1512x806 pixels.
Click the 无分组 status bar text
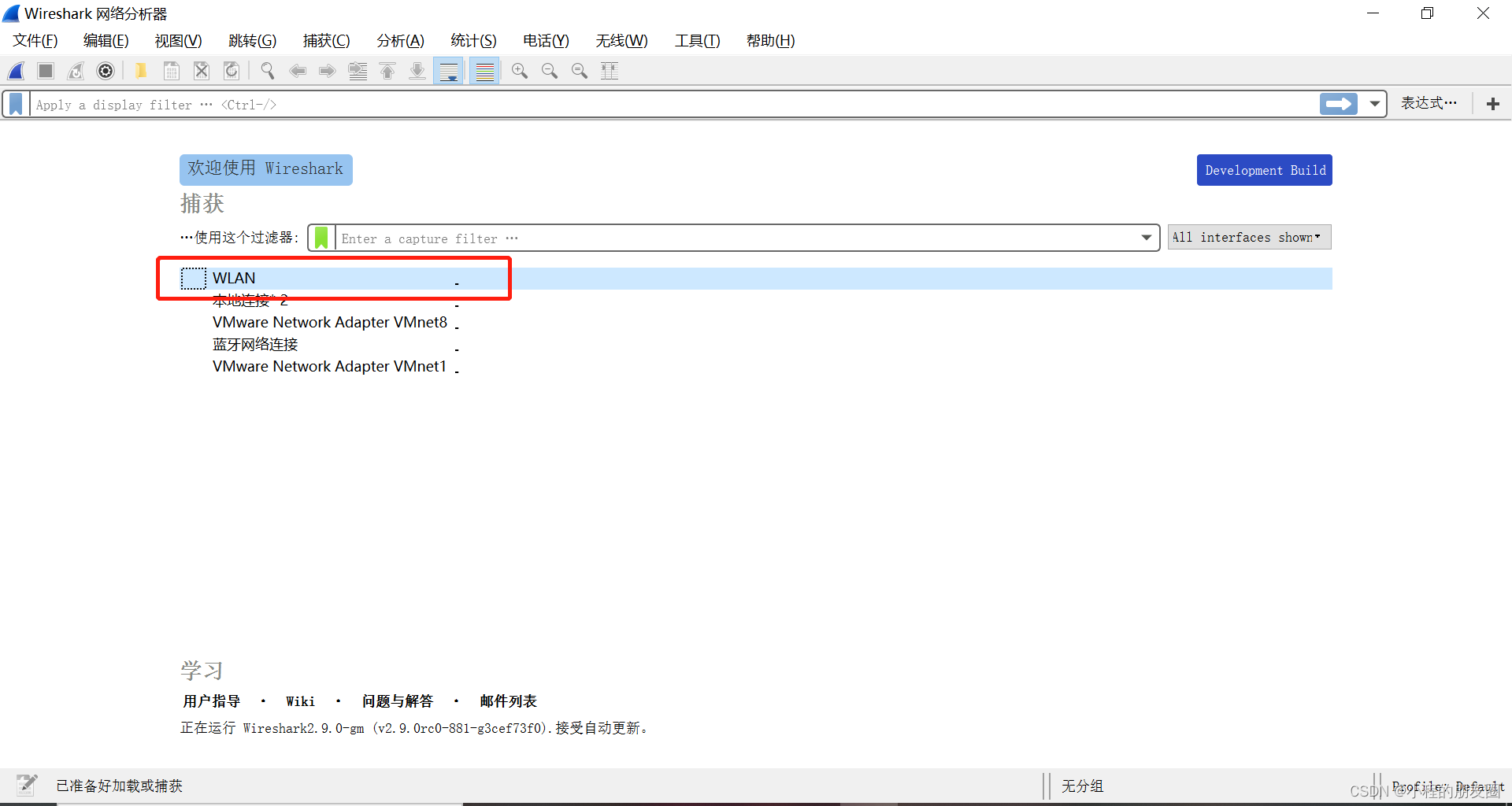tap(1083, 786)
